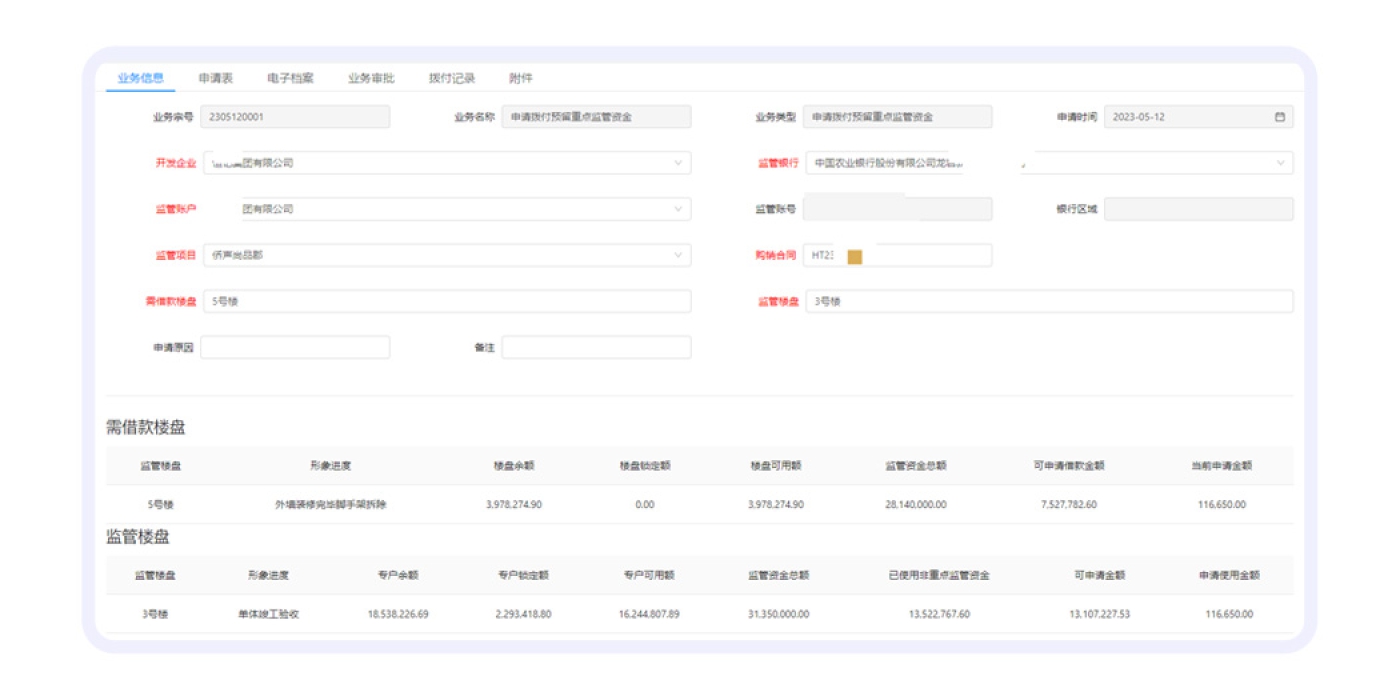Switch to the 业务审批 tab
Image resolution: width=1400 pixels, height=700 pixels.
371,78
